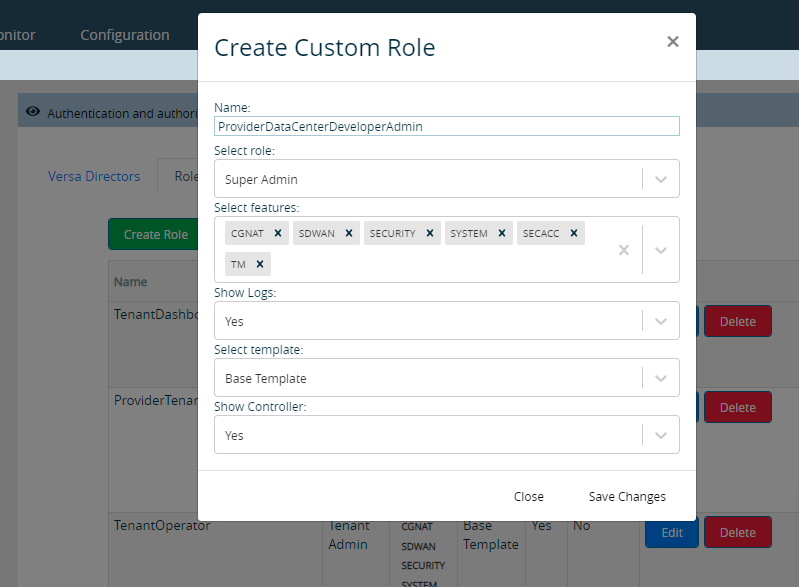Click the SDWAN tag label

click(x=316, y=233)
